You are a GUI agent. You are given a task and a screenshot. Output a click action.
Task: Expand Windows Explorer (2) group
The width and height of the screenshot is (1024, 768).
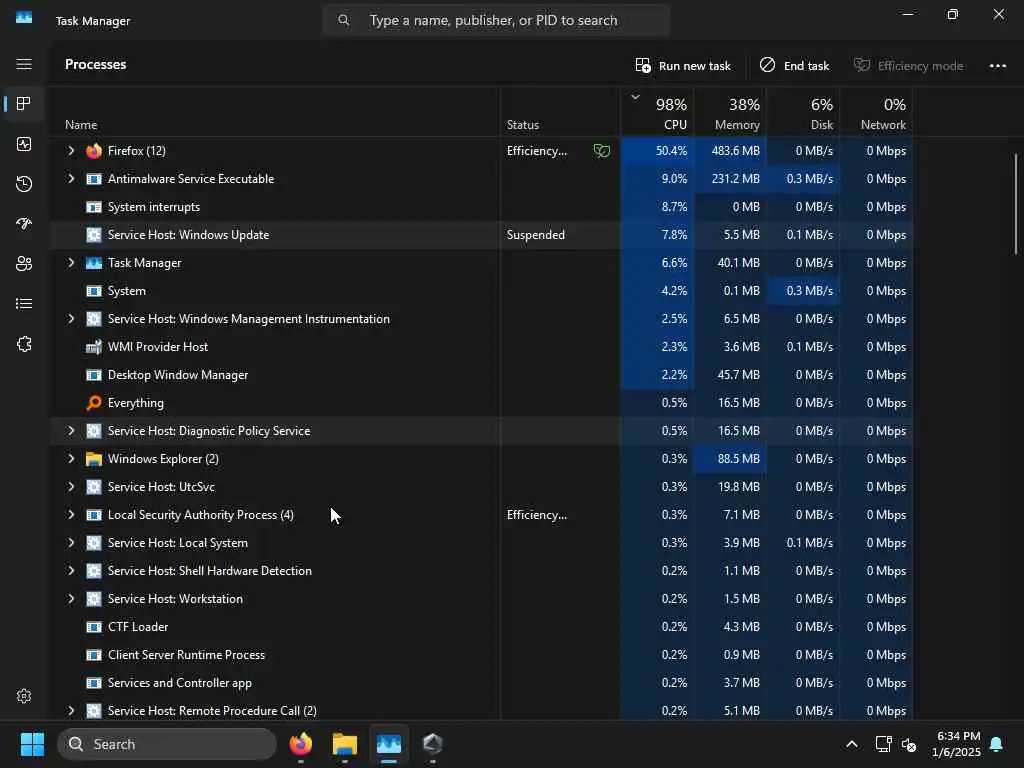point(71,459)
